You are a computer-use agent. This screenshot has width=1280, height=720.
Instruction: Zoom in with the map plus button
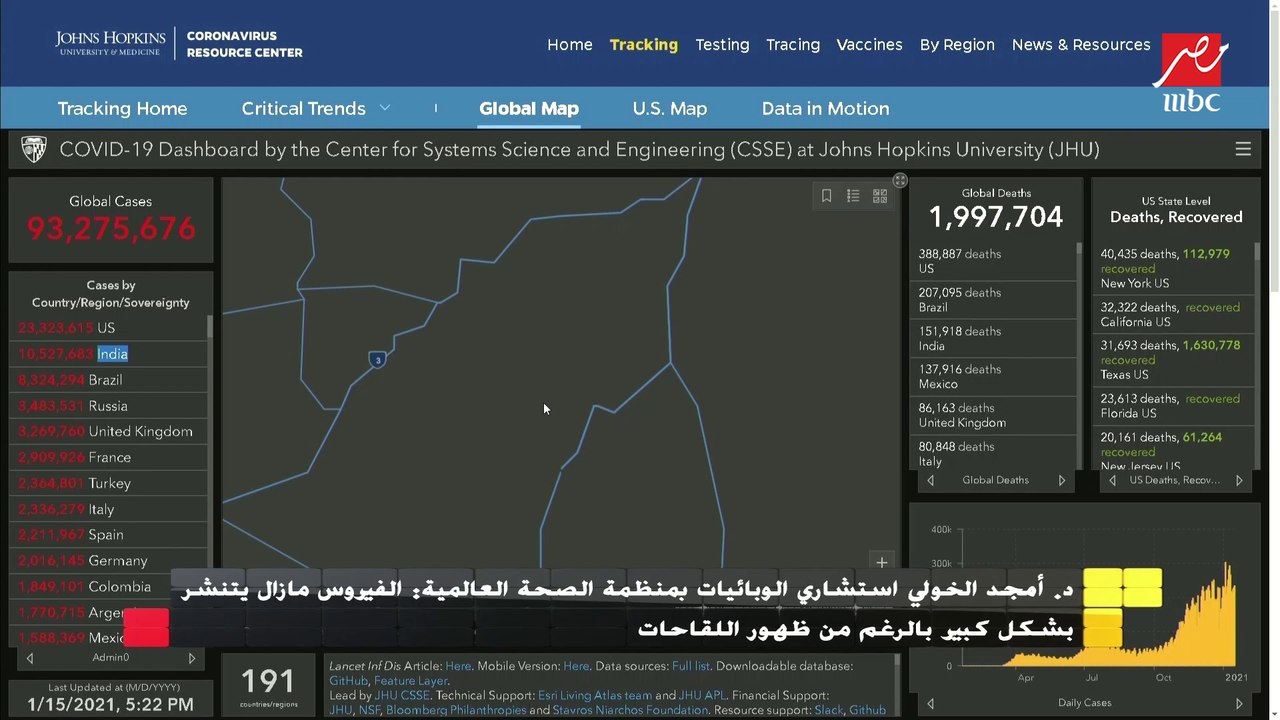tap(881, 562)
